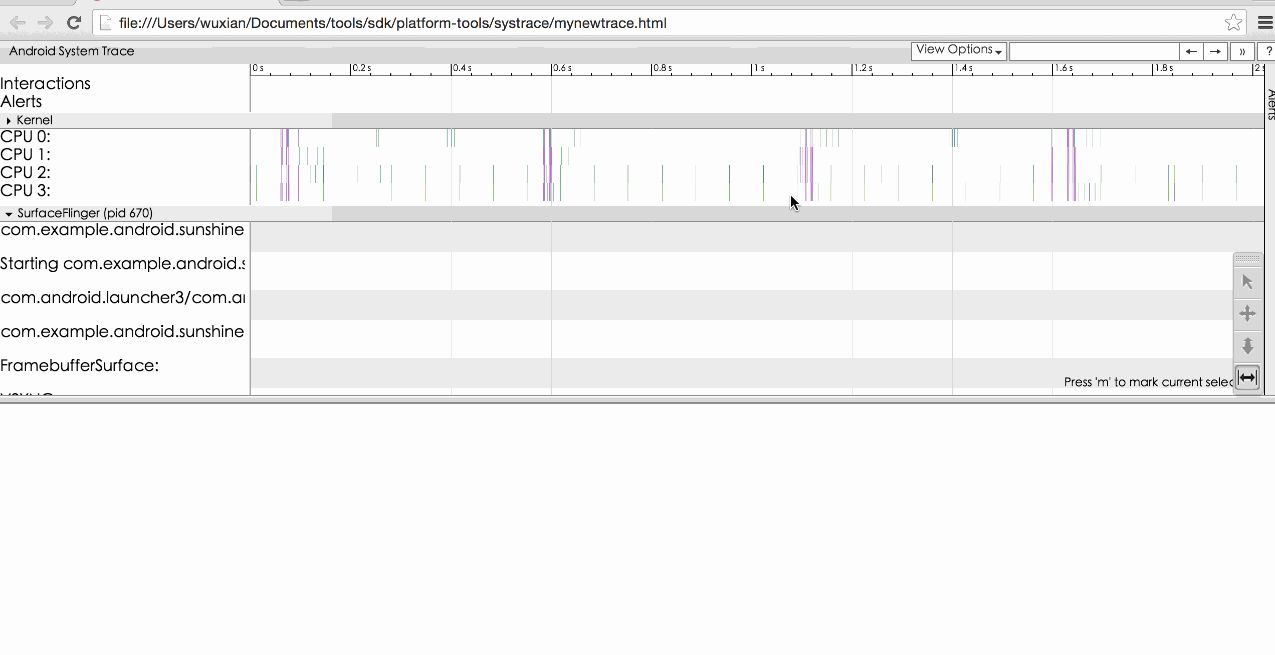
Task: Click the 1 s ruler mark
Action: tap(759, 69)
